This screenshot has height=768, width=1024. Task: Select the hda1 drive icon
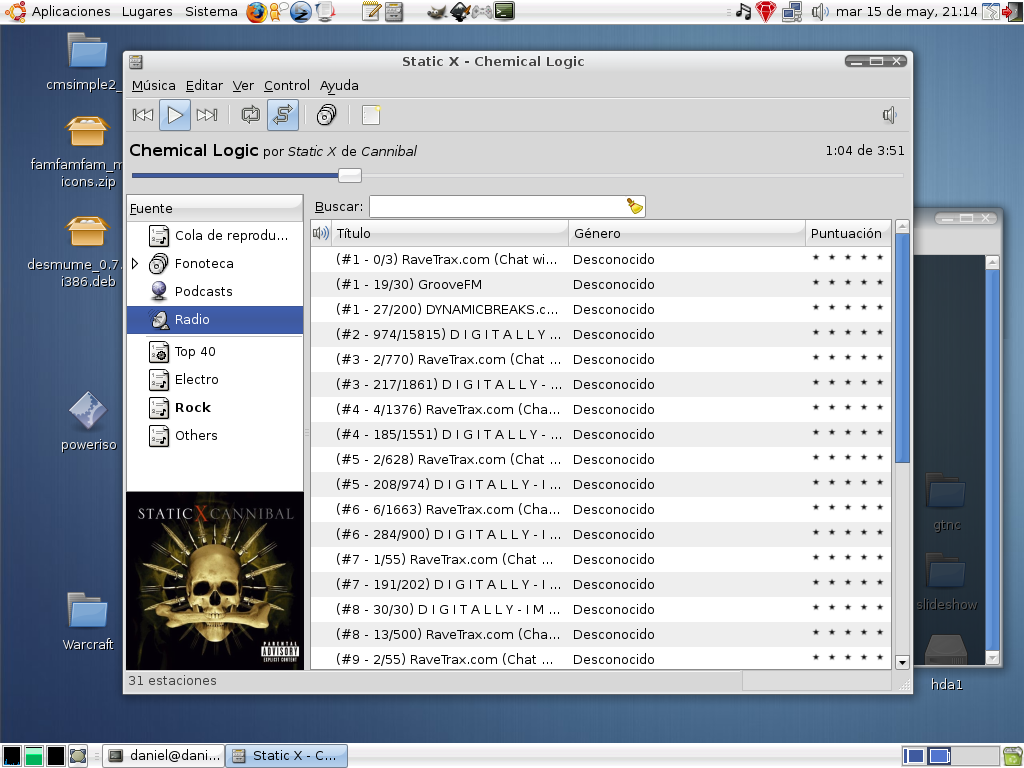[x=946, y=662]
